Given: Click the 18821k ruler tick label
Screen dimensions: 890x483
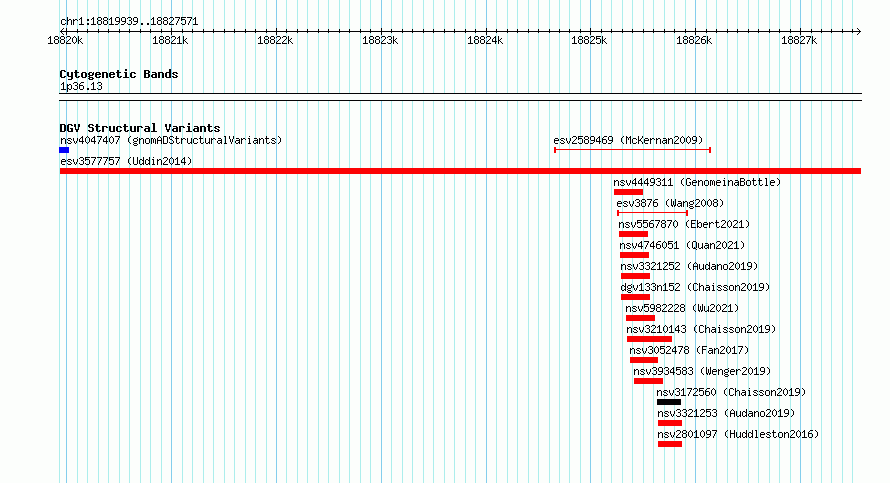Looking at the screenshot, I should 170,41.
